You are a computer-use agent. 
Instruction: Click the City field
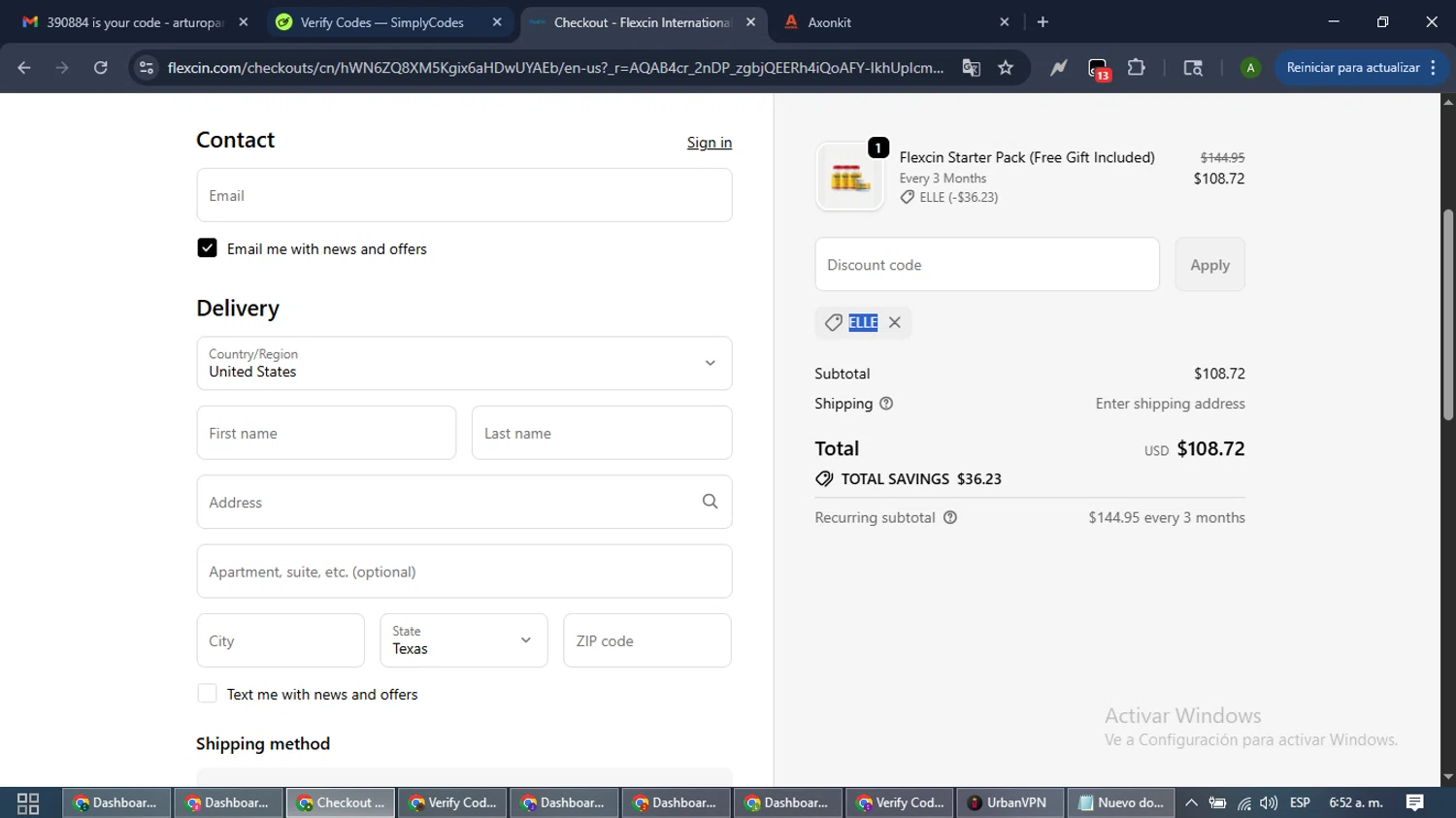(281, 640)
